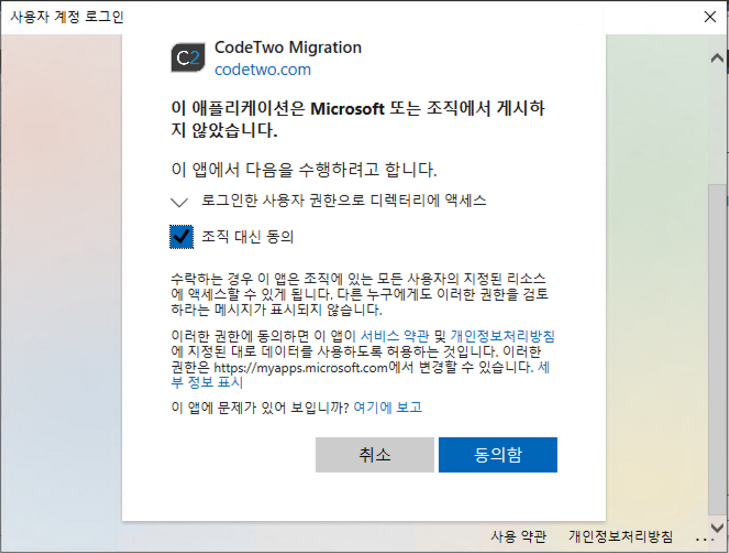The width and height of the screenshot is (729, 553).
Task: Click the CodeTwo C2 app logo
Action: tap(188, 58)
